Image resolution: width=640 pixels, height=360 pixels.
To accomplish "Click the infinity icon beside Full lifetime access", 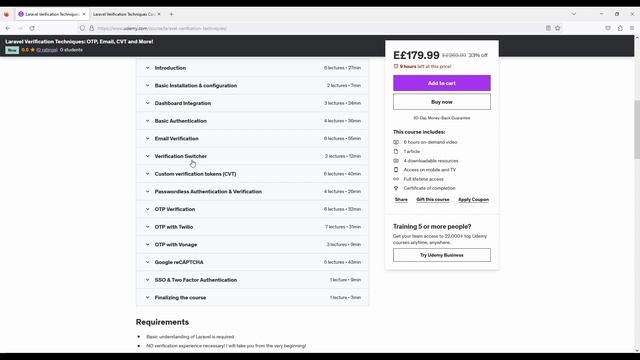I will pos(396,179).
